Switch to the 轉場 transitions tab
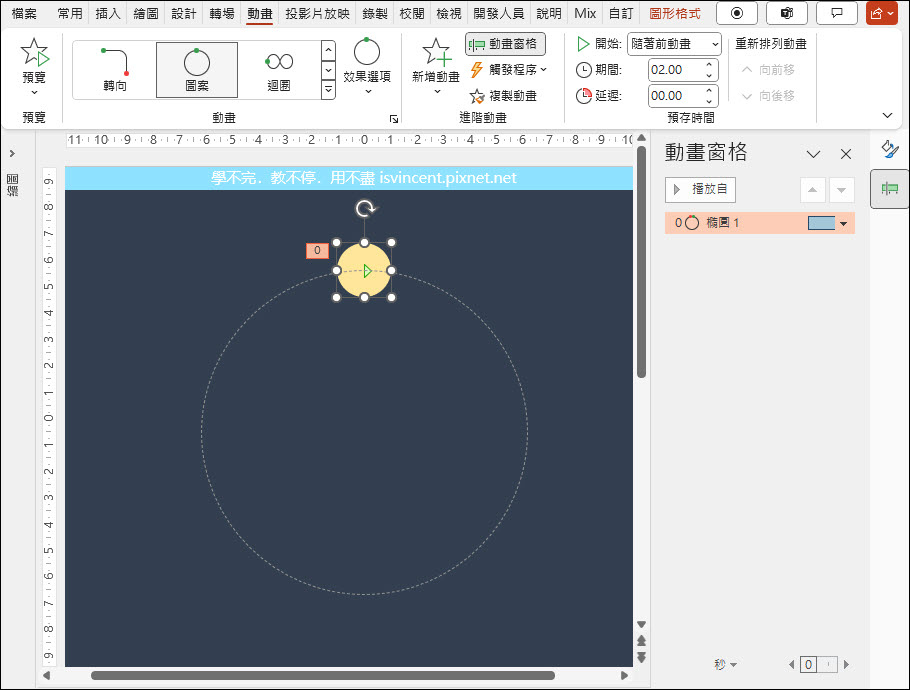Screen dimensions: 910x690 (222, 13)
